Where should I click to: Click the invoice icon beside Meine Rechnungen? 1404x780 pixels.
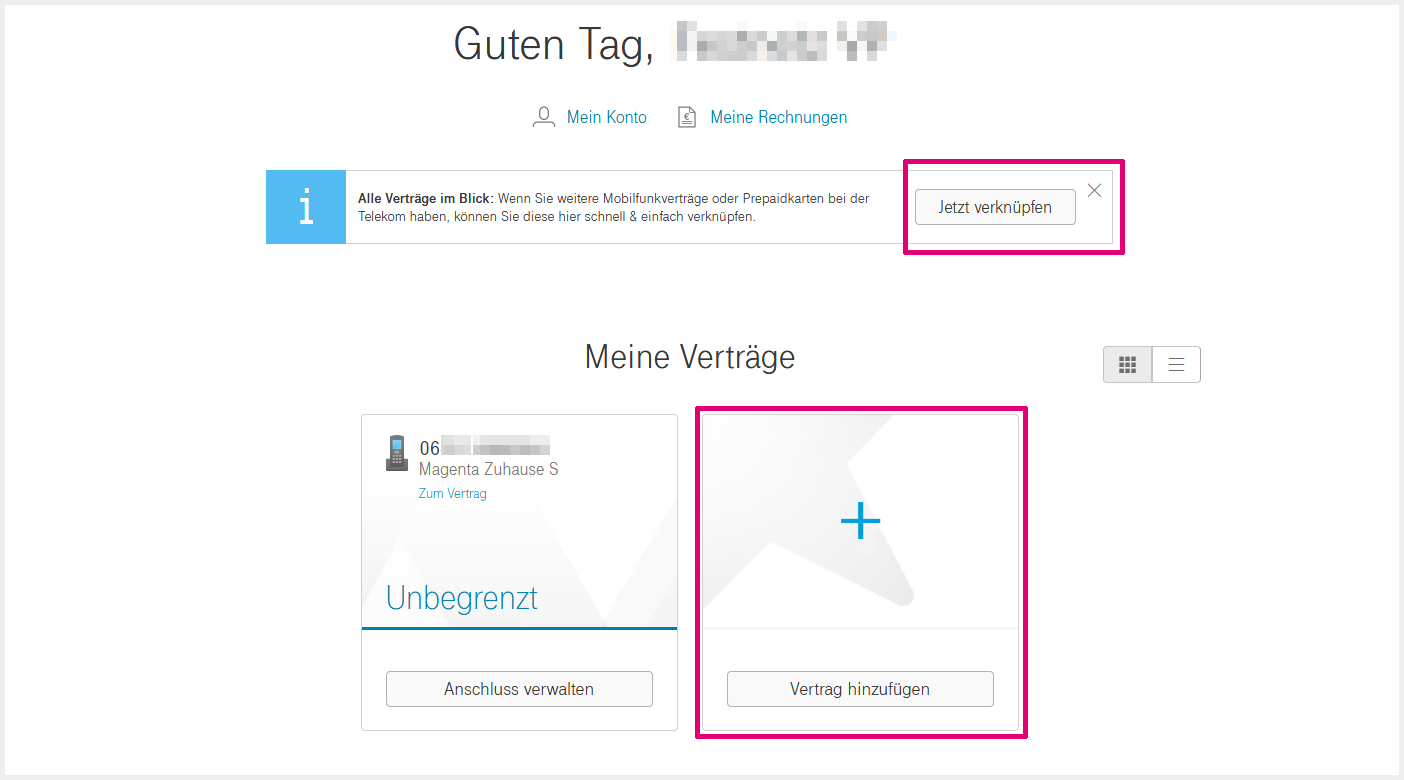point(687,117)
